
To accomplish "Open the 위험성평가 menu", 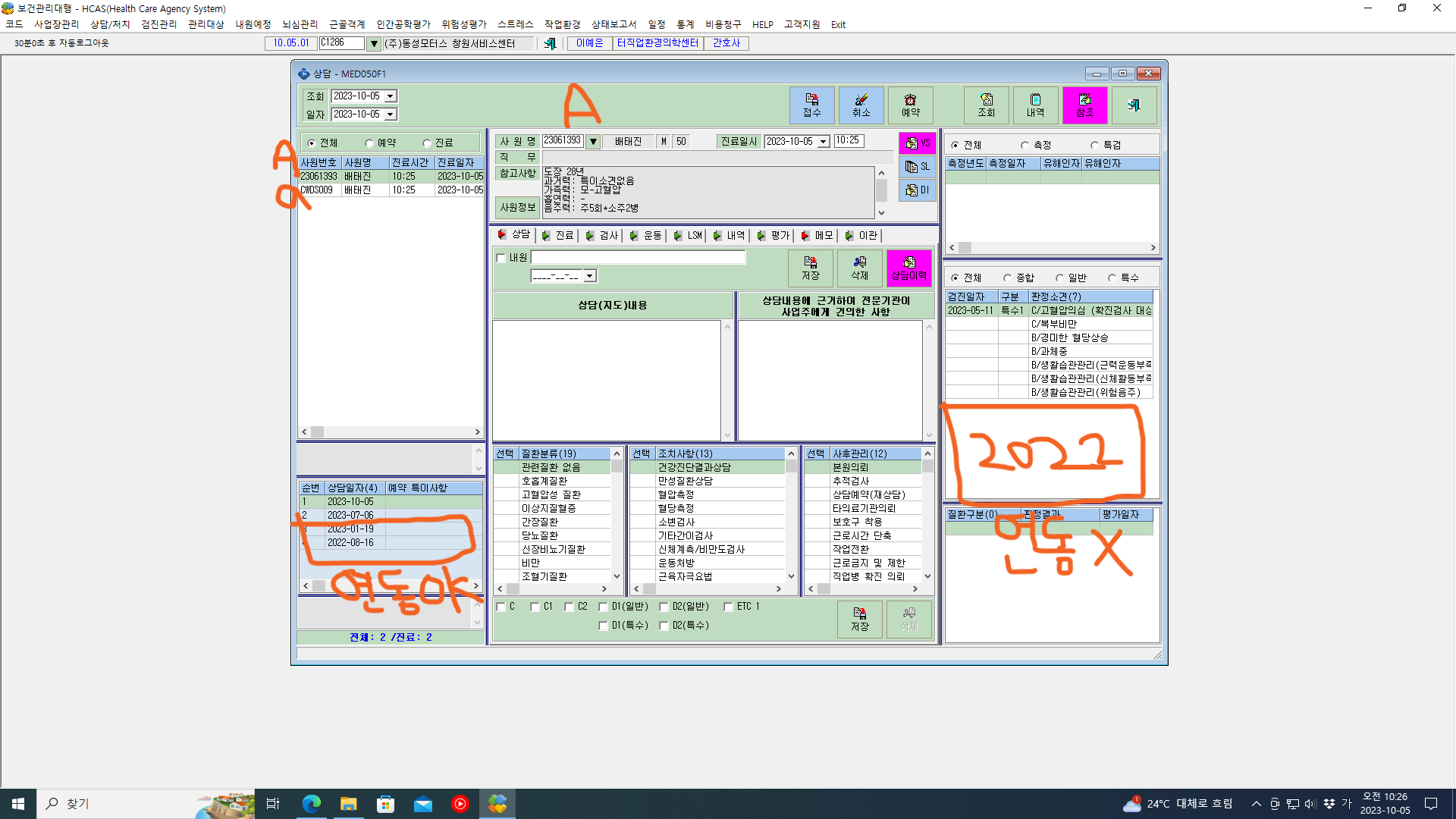I will pyautogui.click(x=464, y=24).
